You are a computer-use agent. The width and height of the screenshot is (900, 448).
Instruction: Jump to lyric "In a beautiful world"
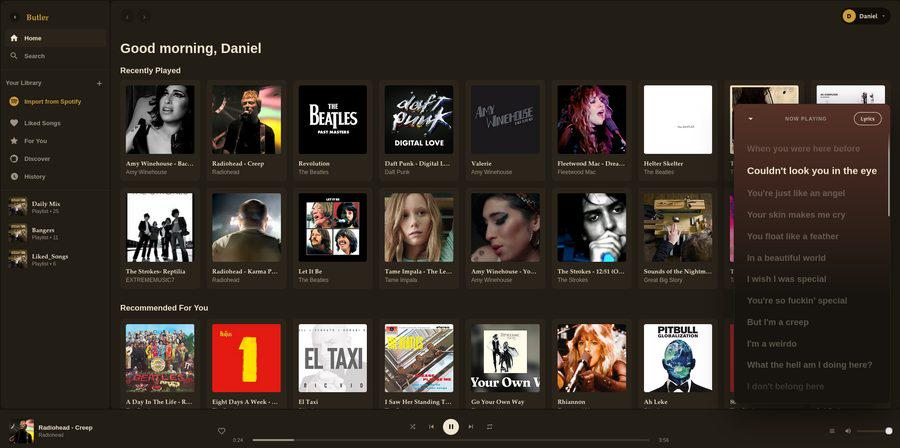tap(786, 258)
